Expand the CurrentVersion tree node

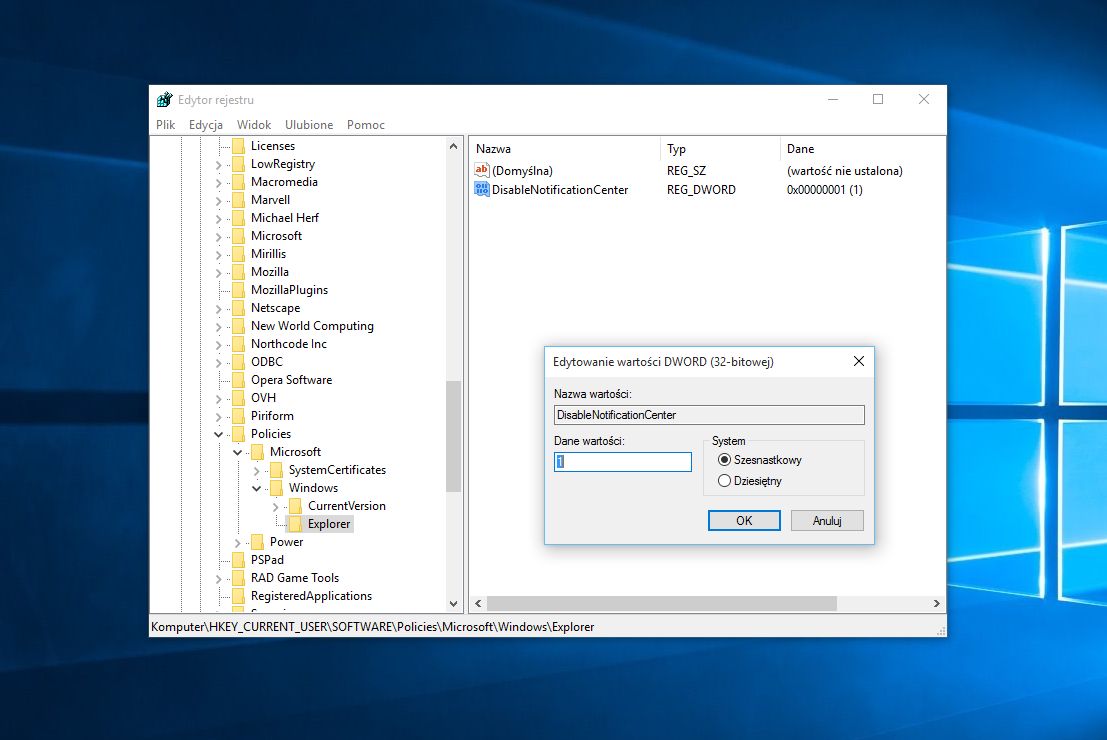276,506
